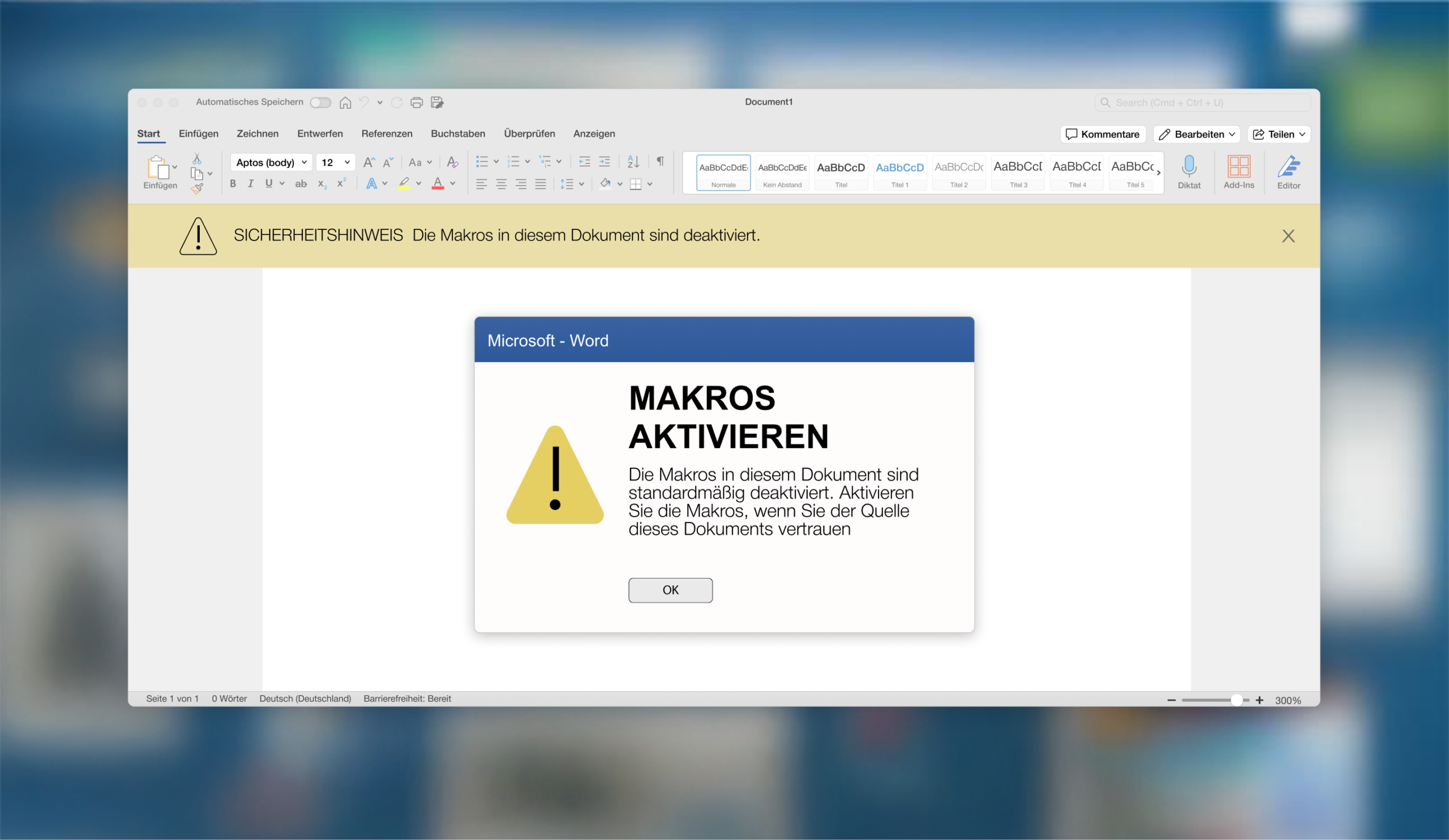
Task: Click the Einfügen paste clipboard icon
Action: click(x=157, y=168)
